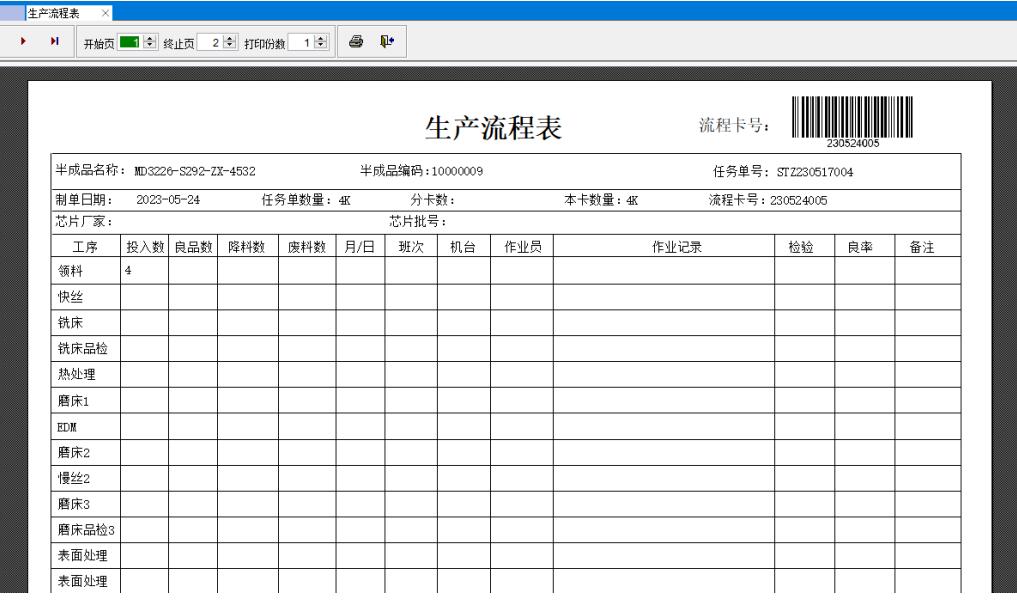The image size is (1017, 600).
Task: Increase the 开始页 start page value
Action: click(x=151, y=38)
